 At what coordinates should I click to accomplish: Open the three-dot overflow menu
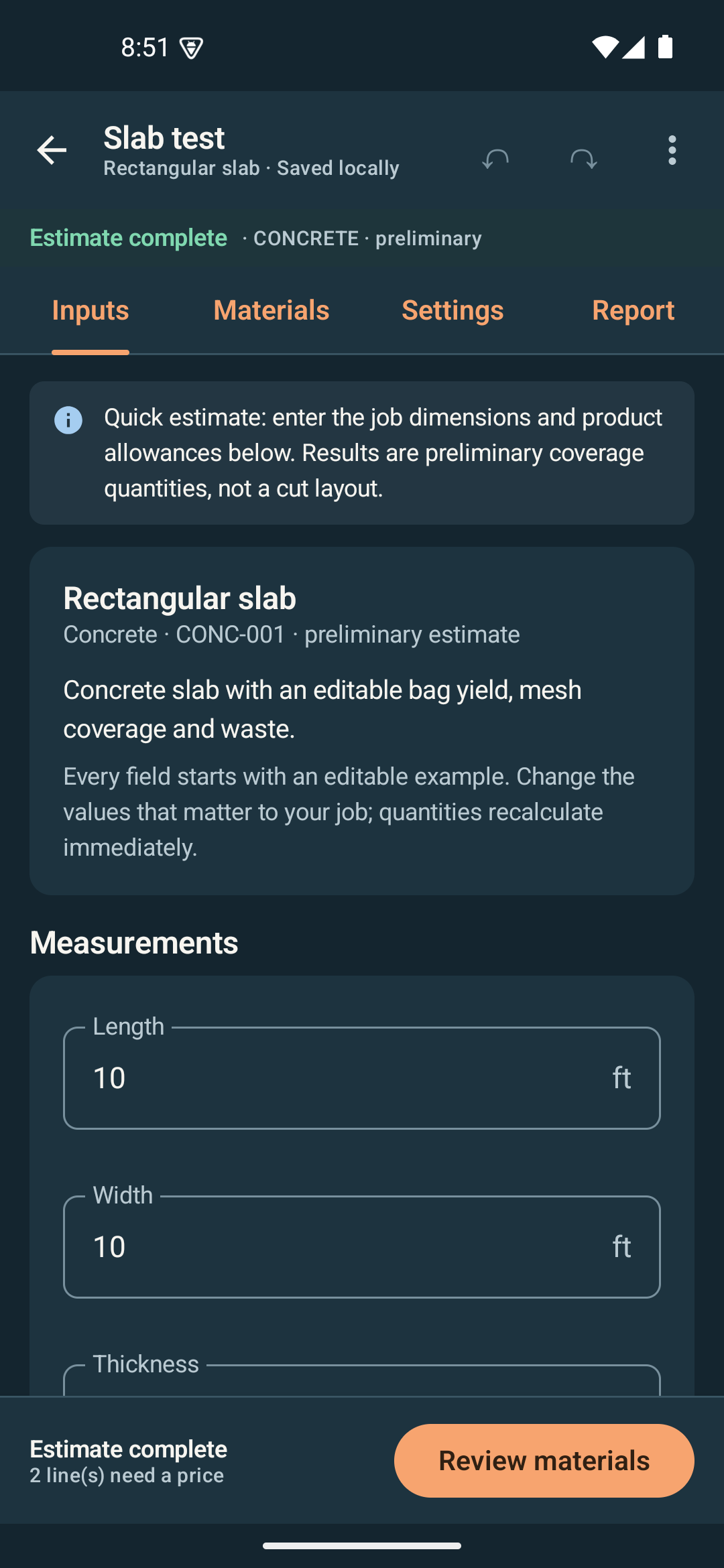pyautogui.click(x=672, y=150)
